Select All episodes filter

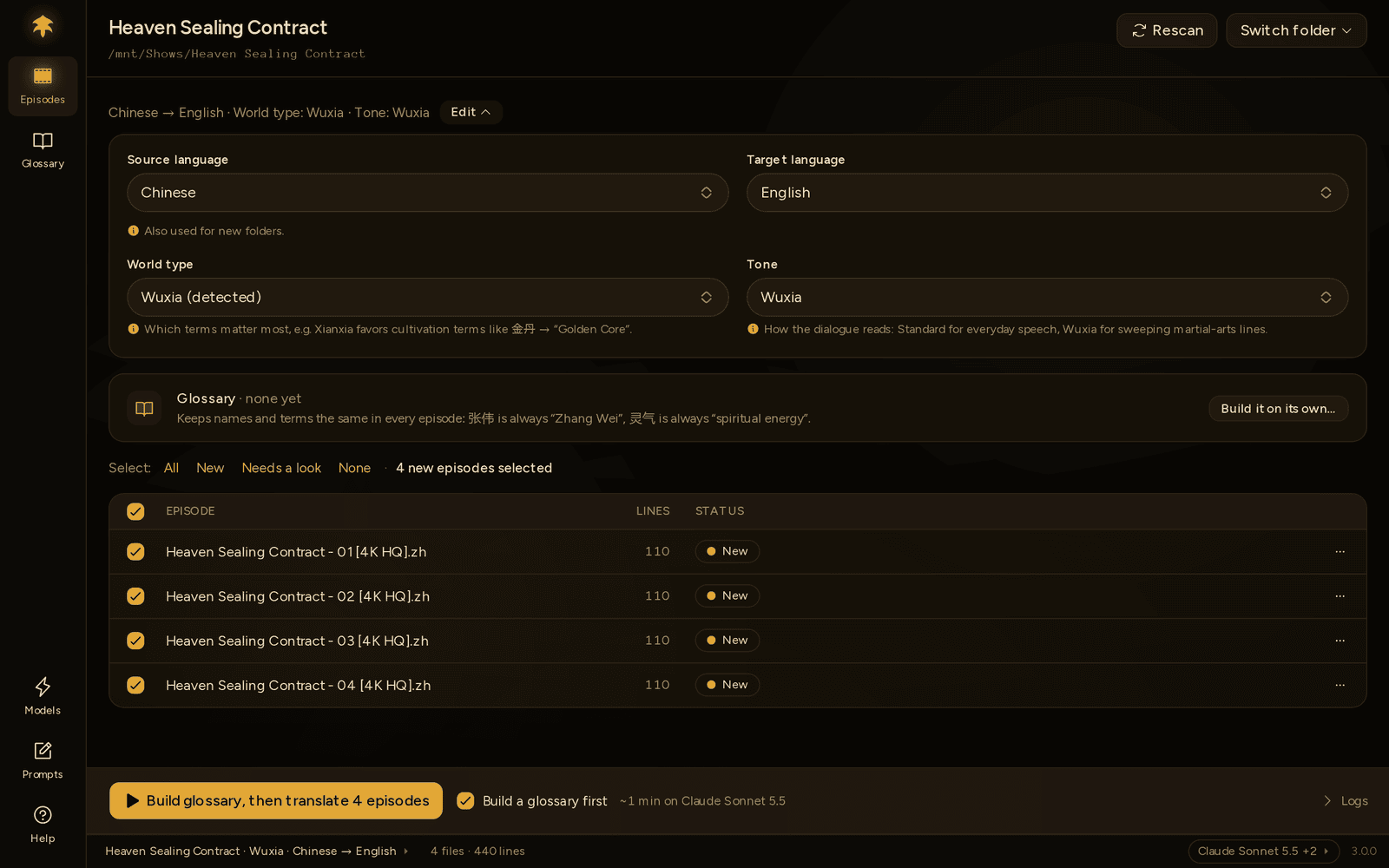tap(171, 468)
